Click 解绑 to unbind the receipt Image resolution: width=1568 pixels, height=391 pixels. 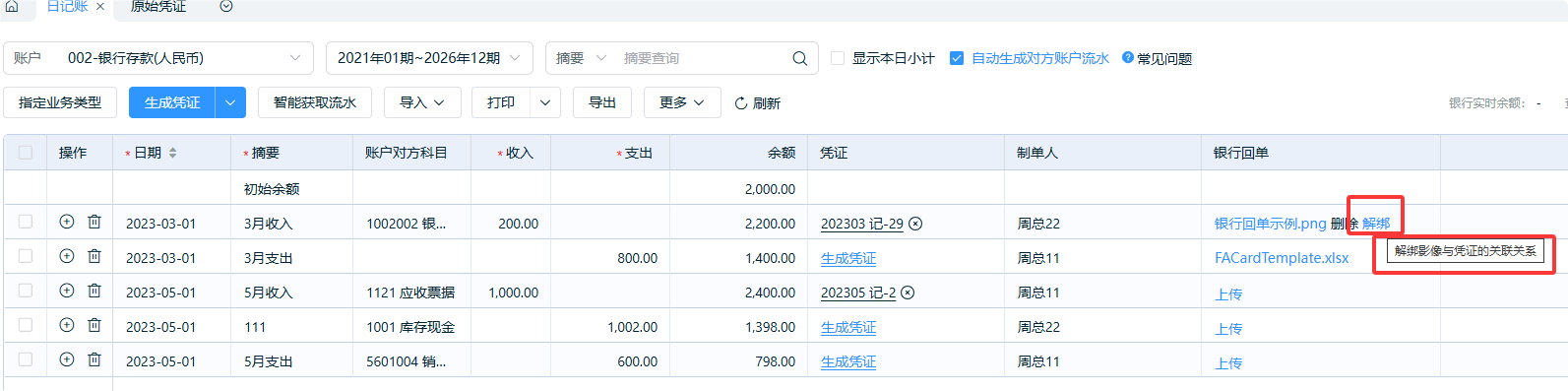[1376, 224]
